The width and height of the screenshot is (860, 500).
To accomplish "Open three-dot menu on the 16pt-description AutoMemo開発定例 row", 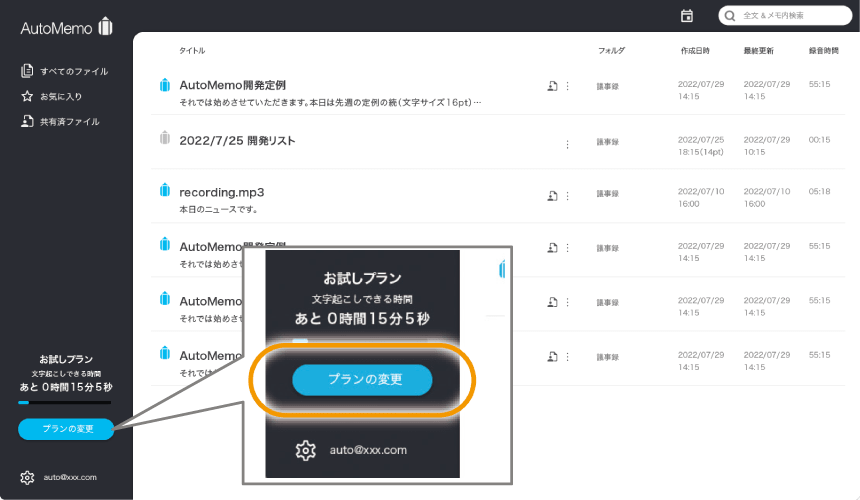I will [567, 87].
